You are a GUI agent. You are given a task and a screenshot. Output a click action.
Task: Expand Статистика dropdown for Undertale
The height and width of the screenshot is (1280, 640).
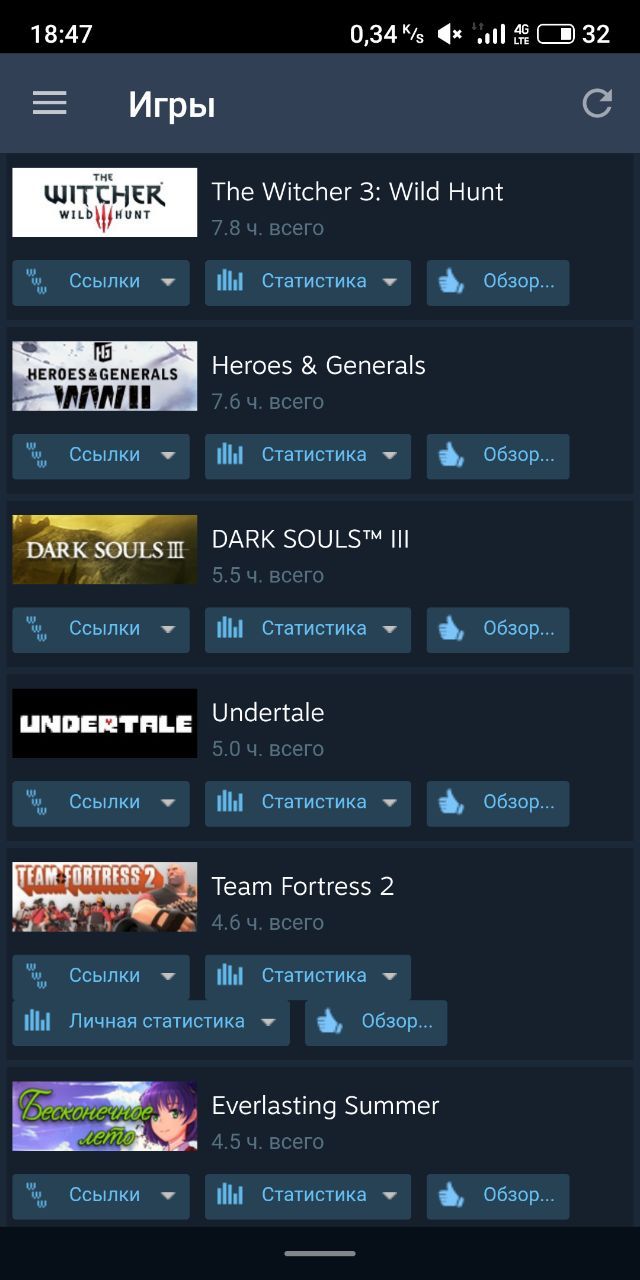click(x=389, y=802)
